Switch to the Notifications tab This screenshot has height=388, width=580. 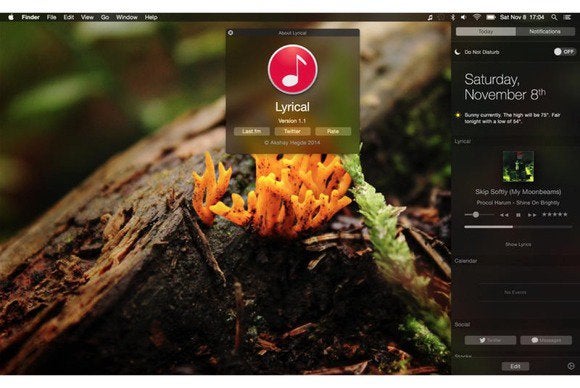coord(545,31)
